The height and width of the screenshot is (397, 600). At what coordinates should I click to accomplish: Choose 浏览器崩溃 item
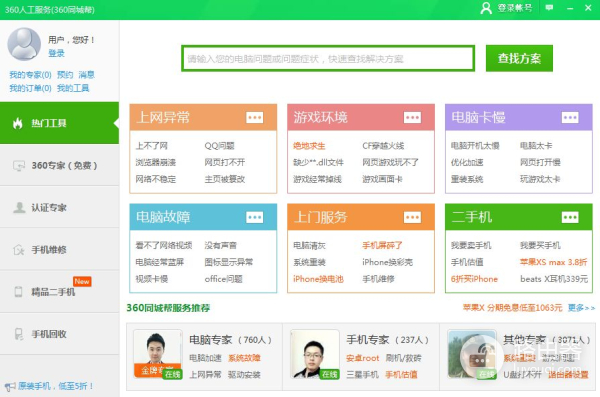pyautogui.click(x=156, y=162)
